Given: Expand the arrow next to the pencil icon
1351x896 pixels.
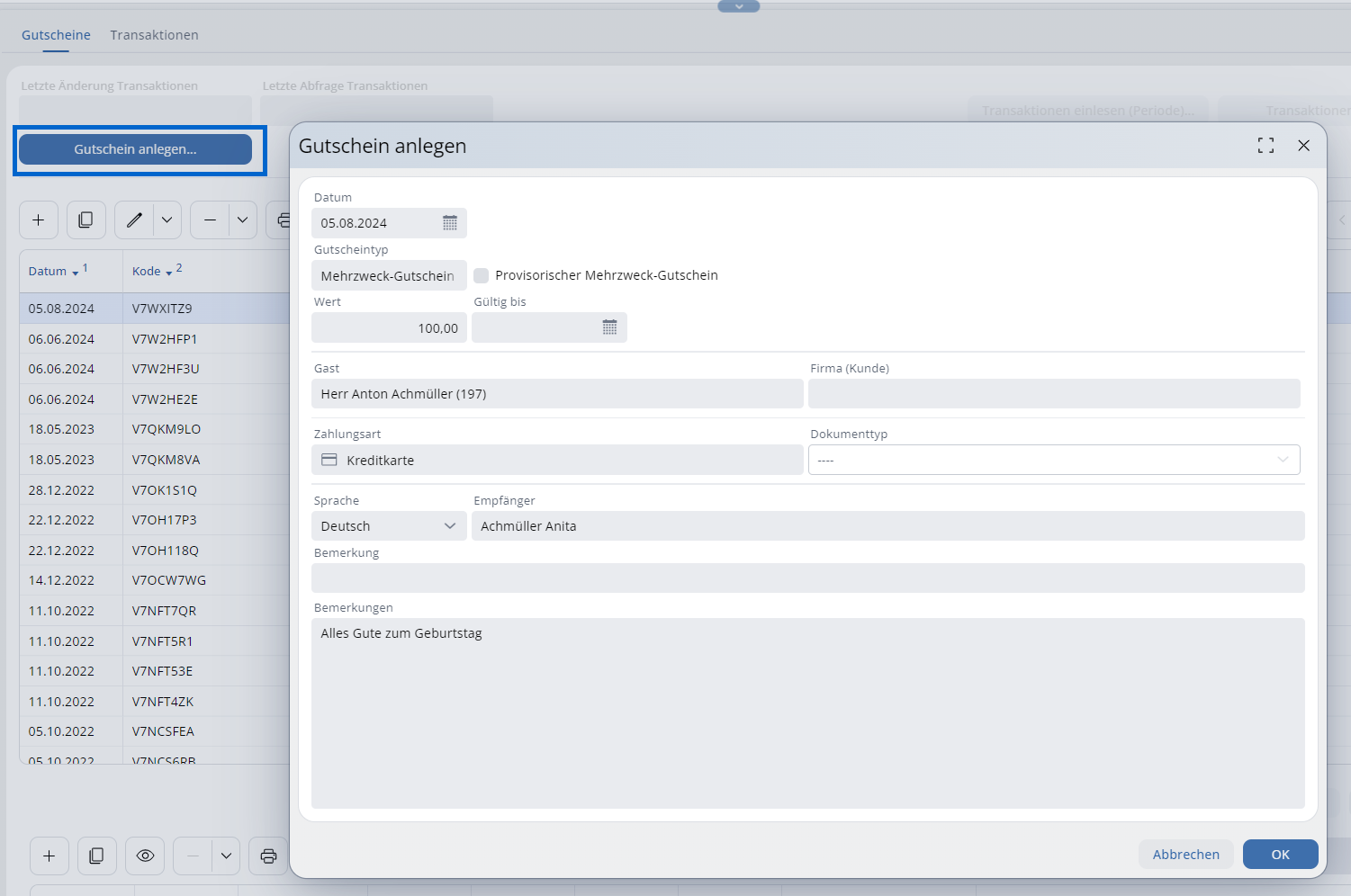Looking at the screenshot, I should click(x=167, y=220).
